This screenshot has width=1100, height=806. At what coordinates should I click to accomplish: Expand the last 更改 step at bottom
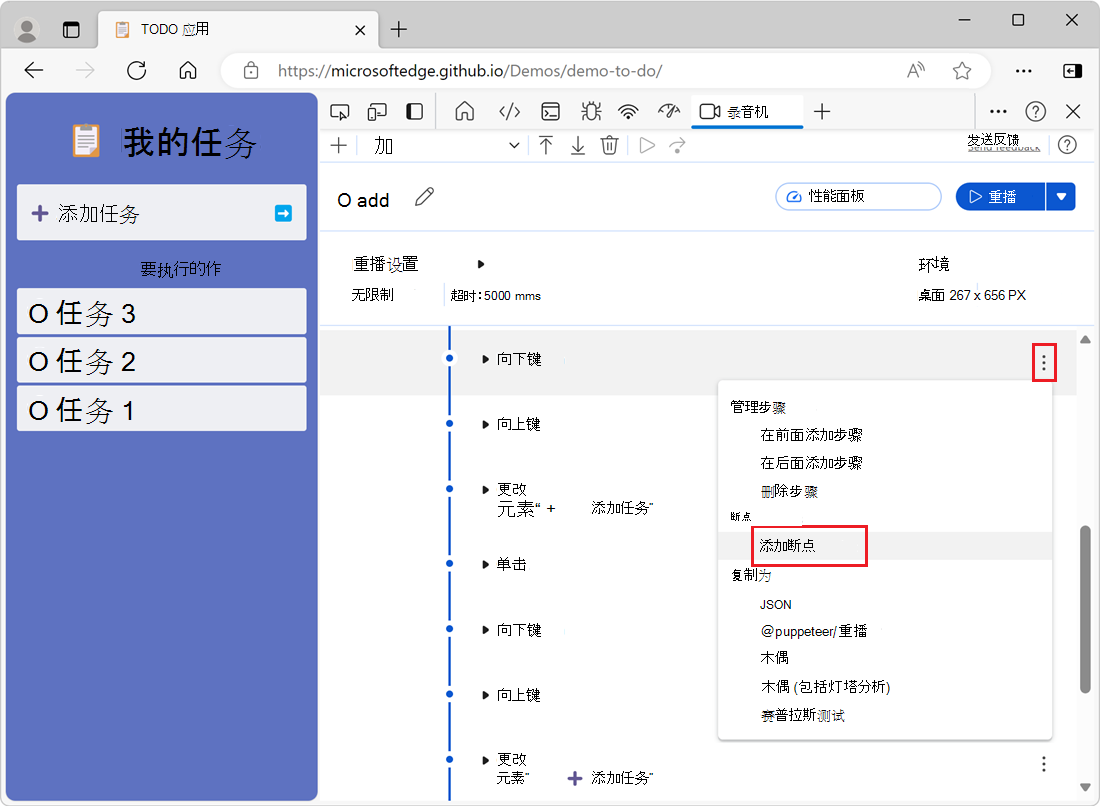point(485,760)
